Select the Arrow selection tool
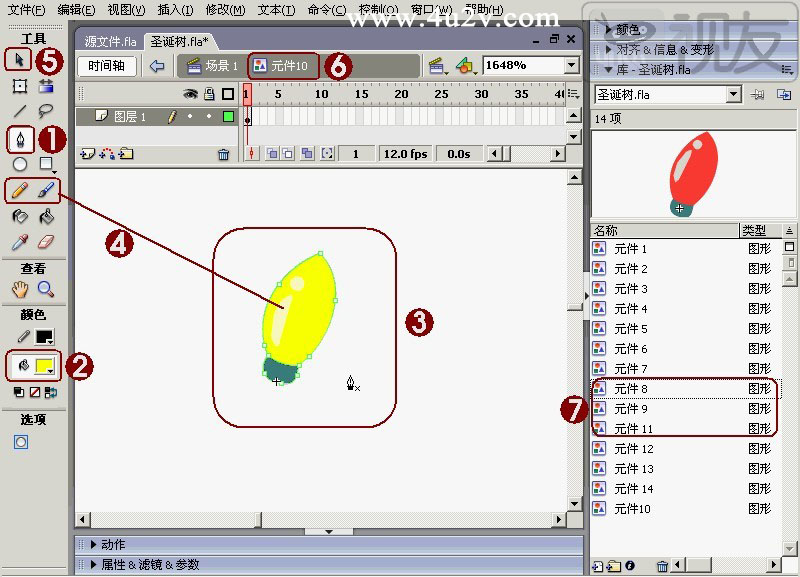Viewport: 800px width, 577px height. (19, 60)
